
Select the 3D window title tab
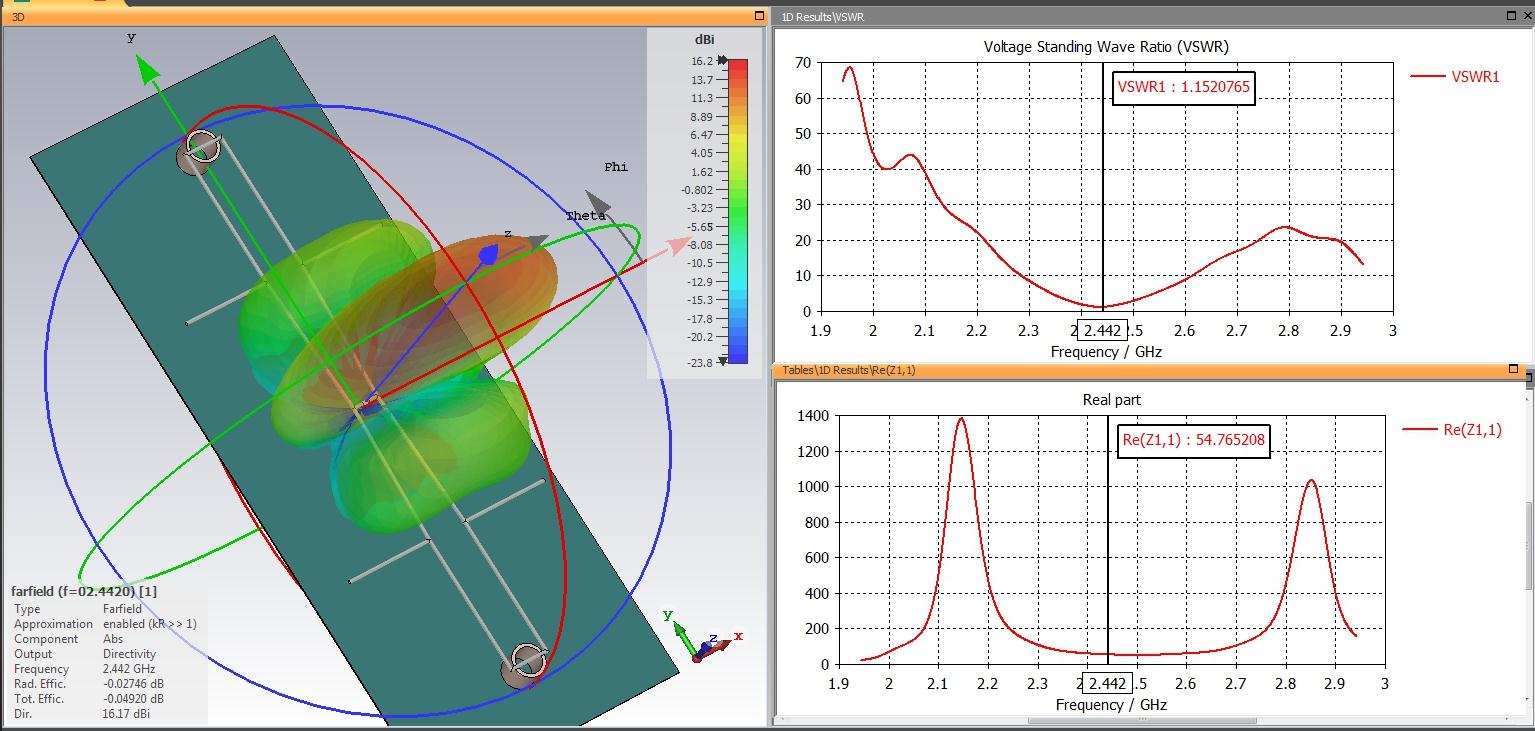click(x=18, y=17)
